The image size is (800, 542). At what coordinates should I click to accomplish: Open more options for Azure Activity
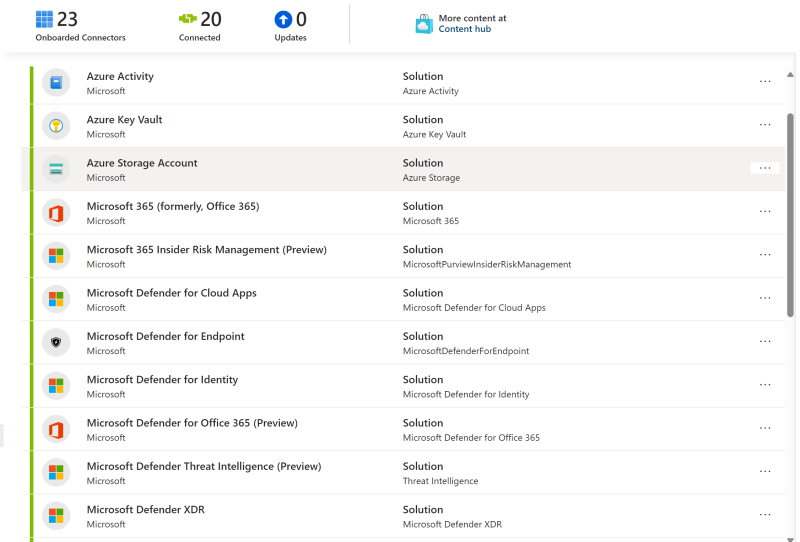pyautogui.click(x=765, y=82)
